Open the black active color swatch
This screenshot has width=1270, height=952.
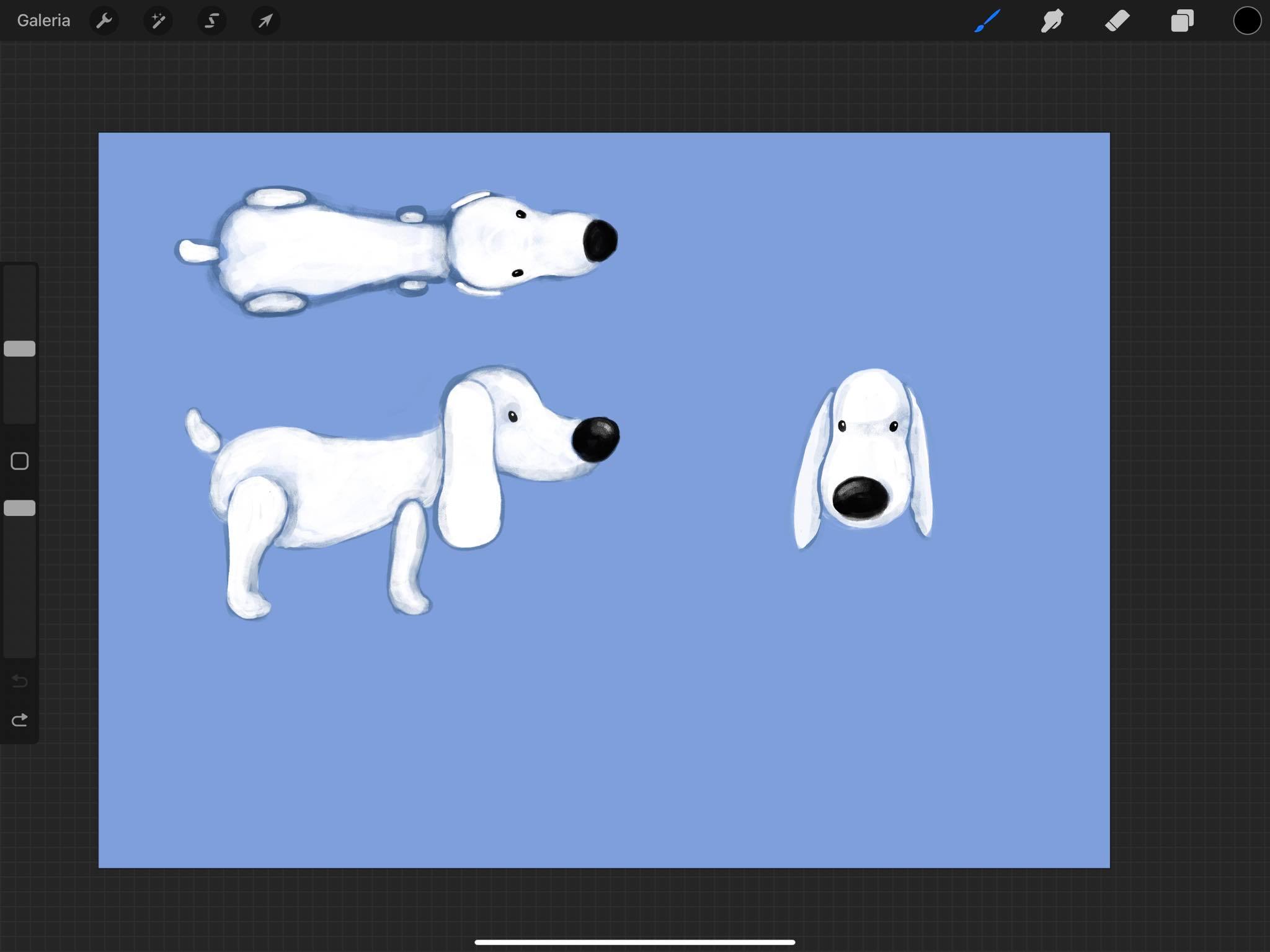tap(1246, 21)
